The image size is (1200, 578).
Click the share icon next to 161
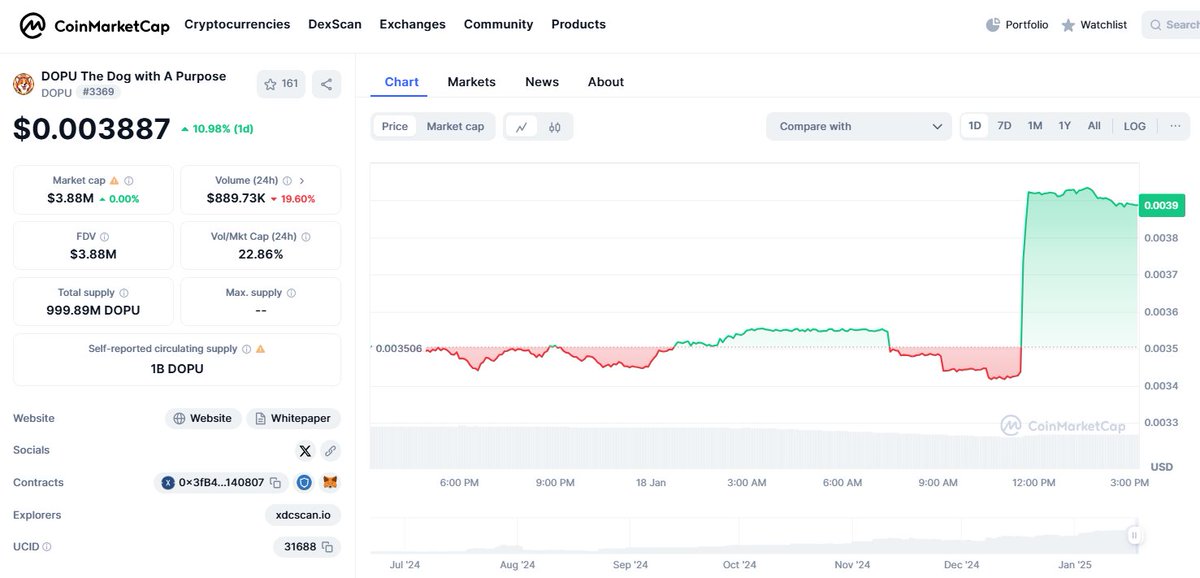[326, 84]
